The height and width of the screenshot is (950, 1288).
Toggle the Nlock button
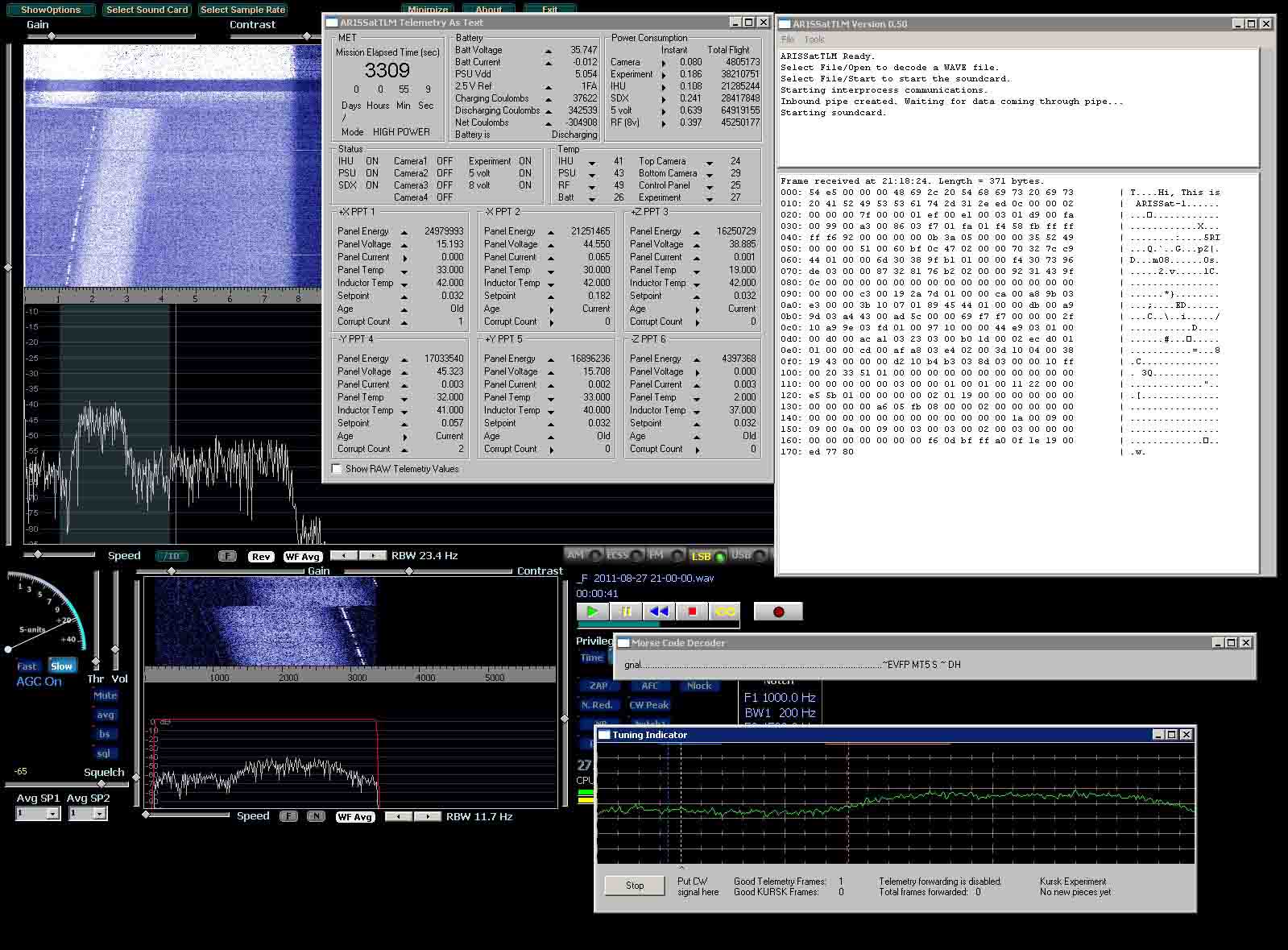click(x=698, y=686)
